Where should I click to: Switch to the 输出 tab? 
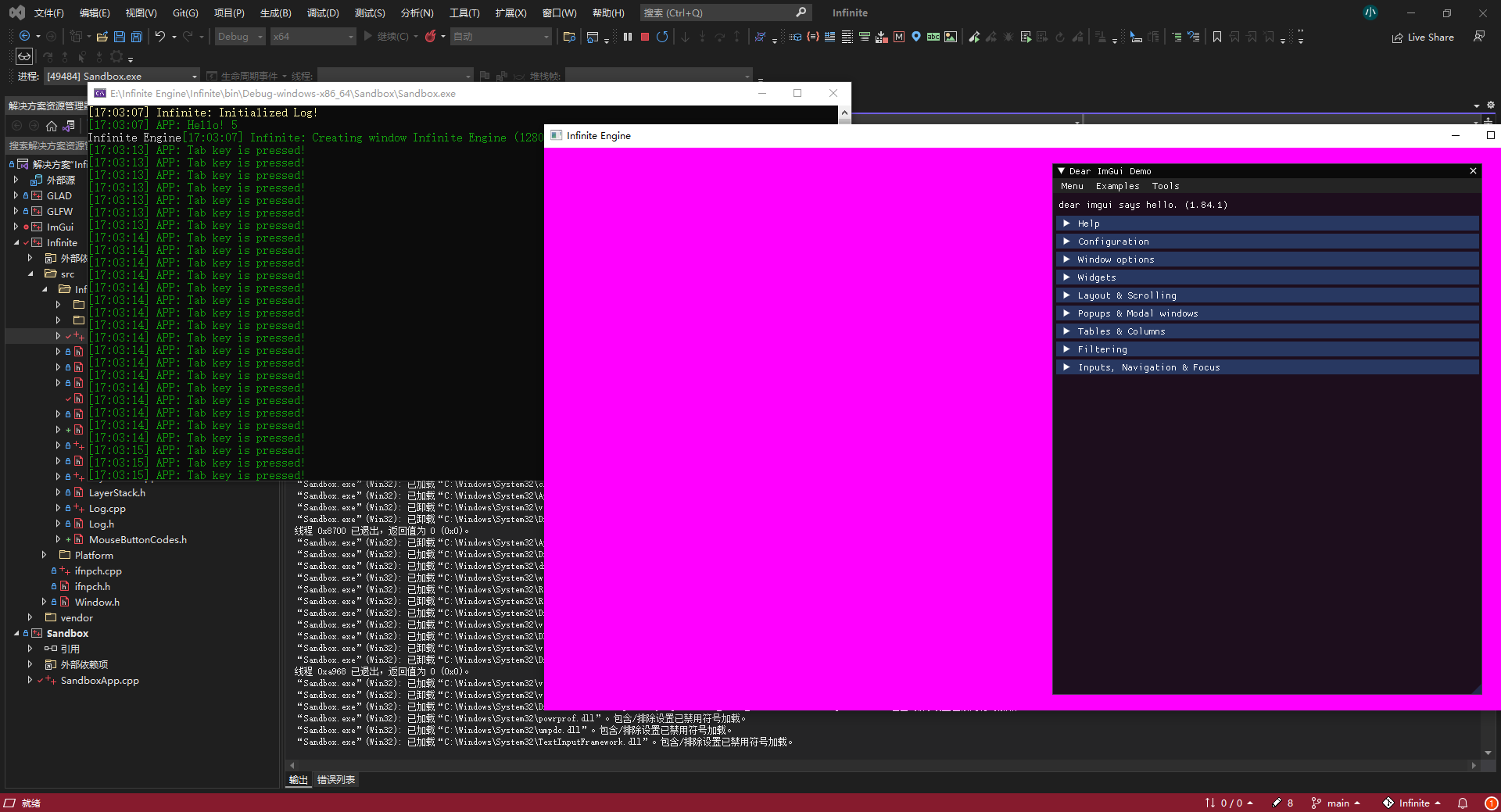[x=298, y=779]
